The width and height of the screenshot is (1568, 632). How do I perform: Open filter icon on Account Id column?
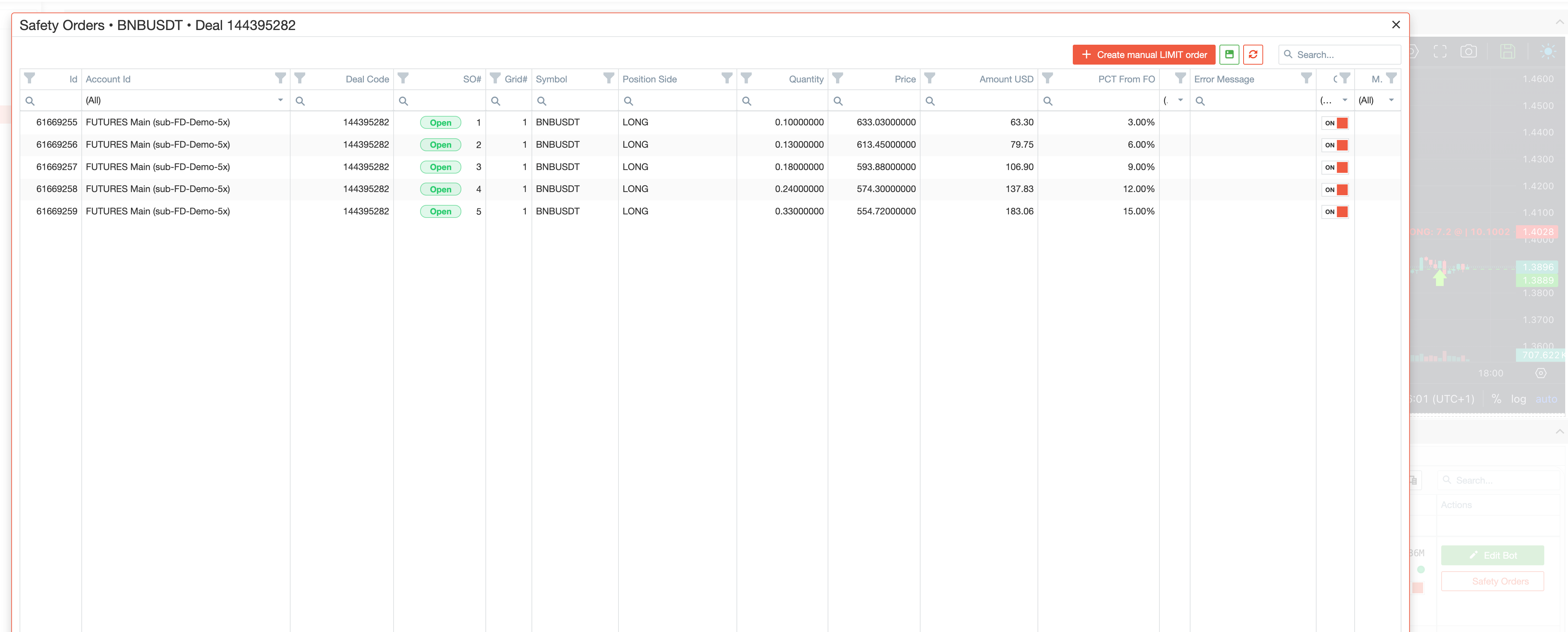280,79
